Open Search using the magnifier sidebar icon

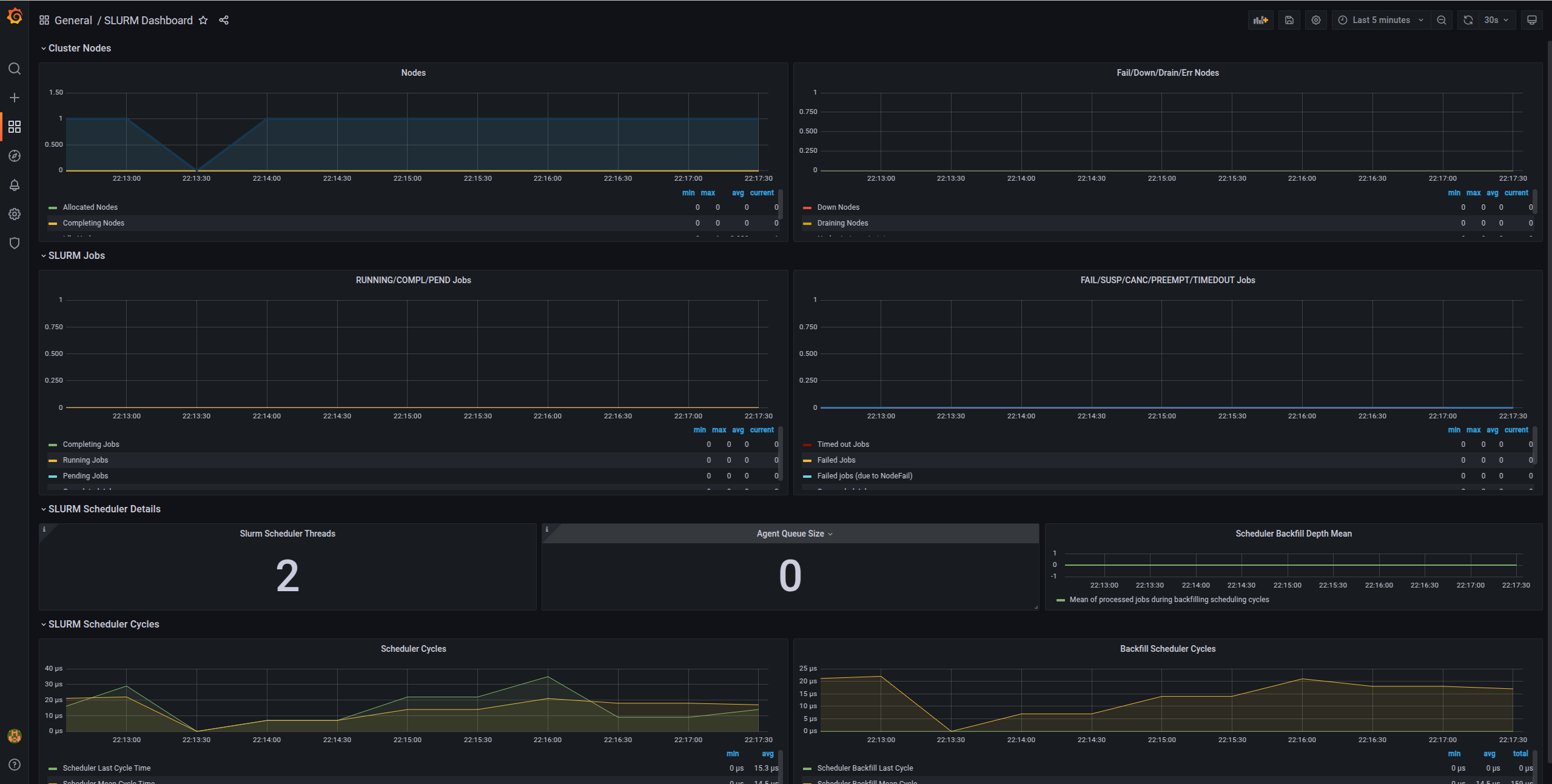click(x=15, y=69)
